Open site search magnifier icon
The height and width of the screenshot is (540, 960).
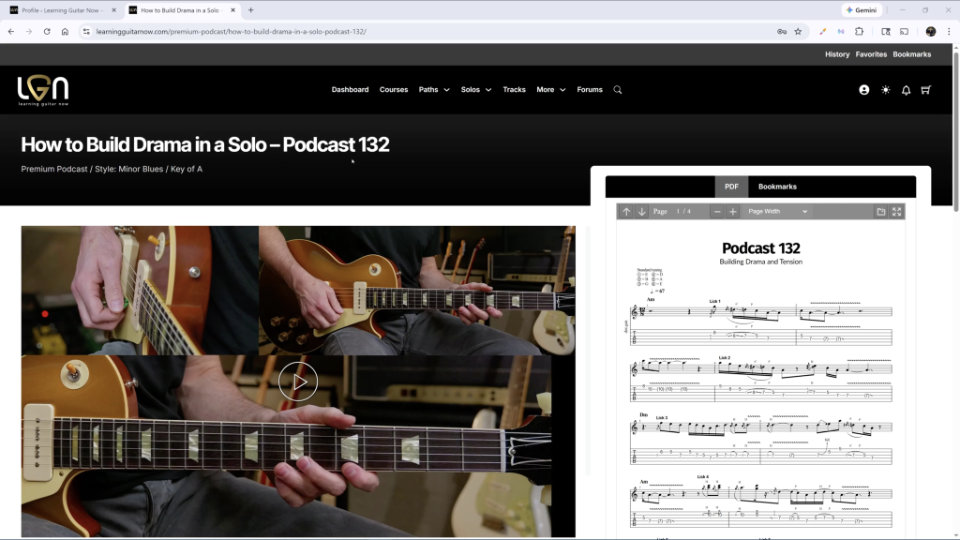(617, 90)
